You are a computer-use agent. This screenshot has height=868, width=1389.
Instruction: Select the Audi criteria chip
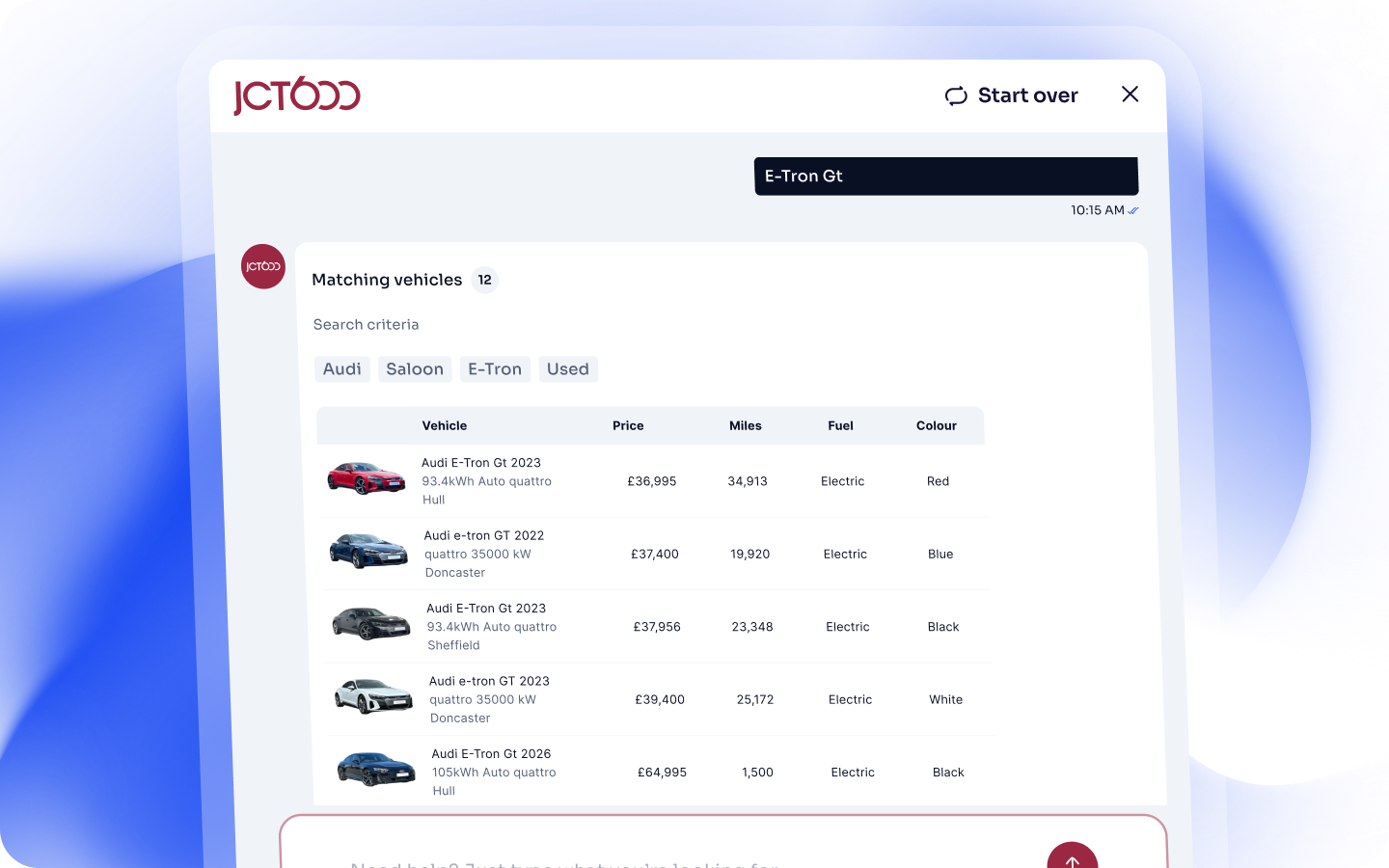[342, 369]
